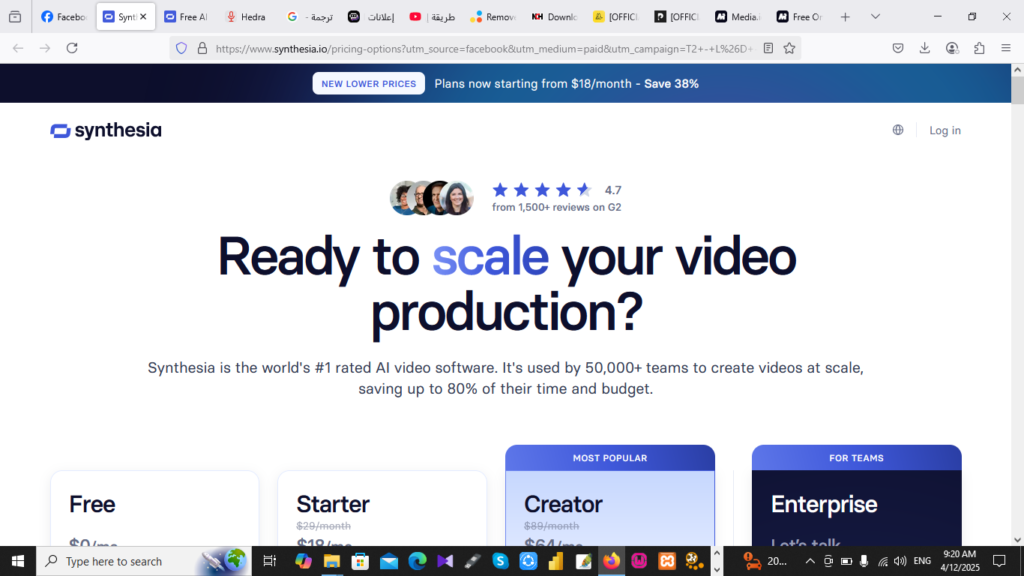Show hidden system tray icons
Screen dimensions: 1024x576
810,561
